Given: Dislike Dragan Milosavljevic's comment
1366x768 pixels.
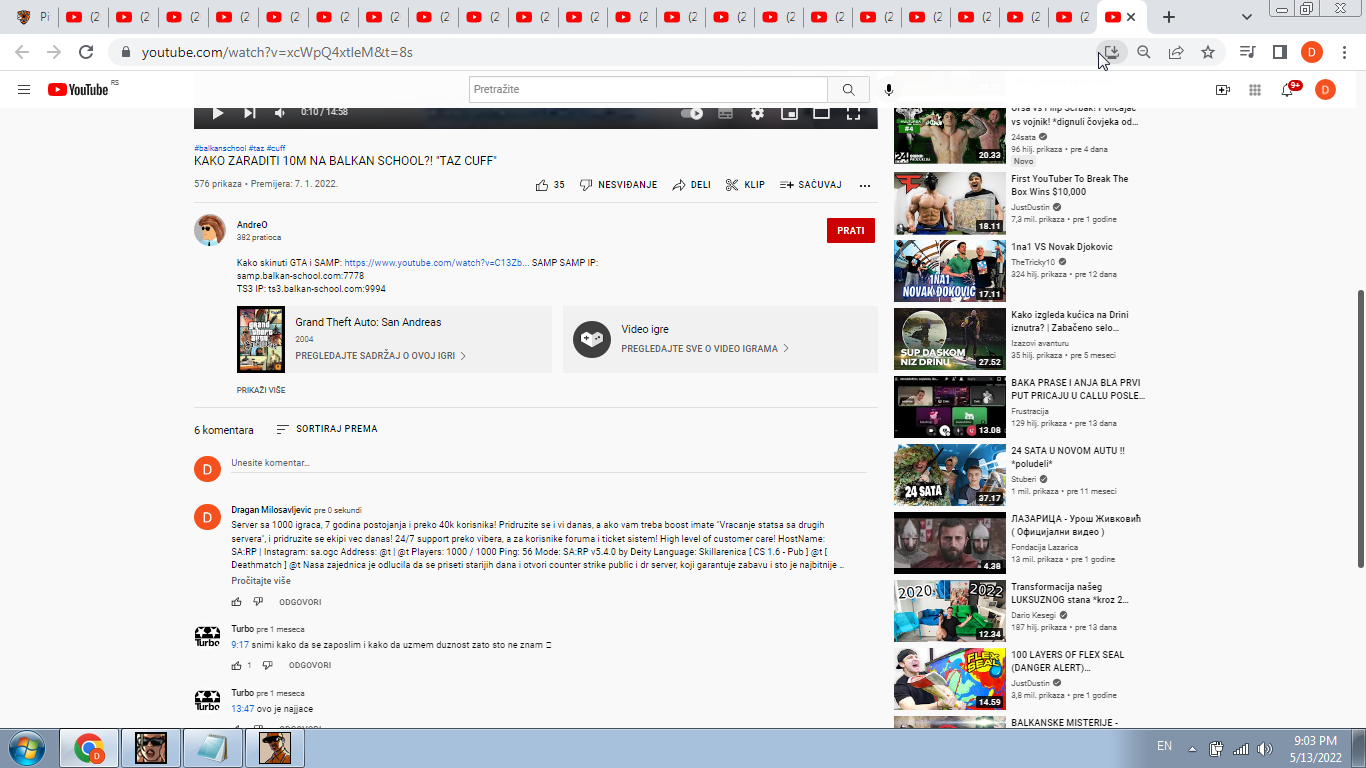Looking at the screenshot, I should coord(258,602).
